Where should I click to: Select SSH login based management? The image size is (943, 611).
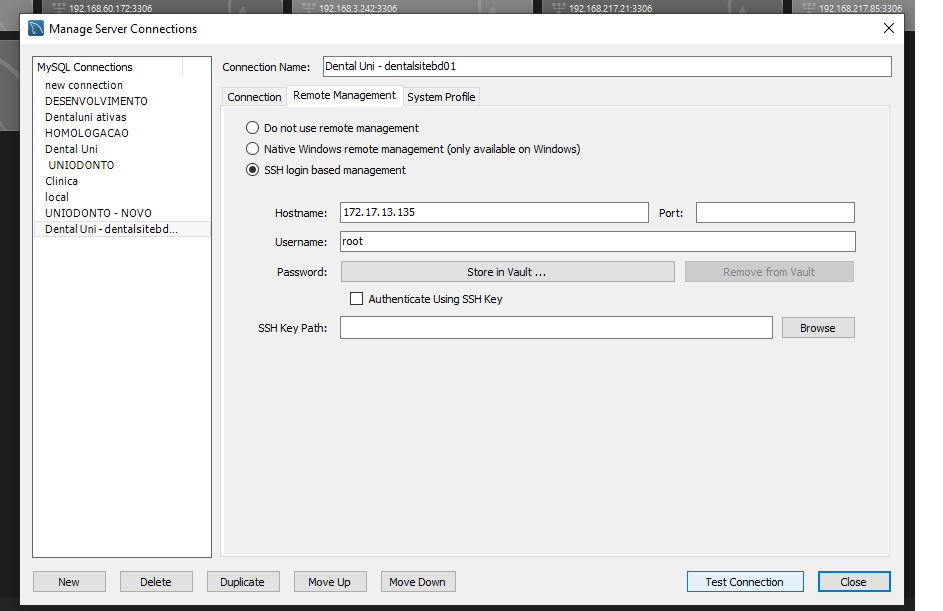click(253, 170)
